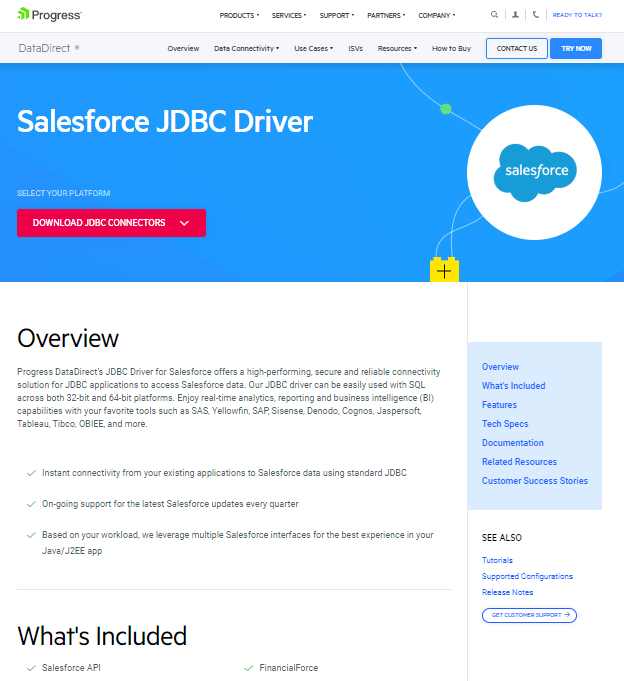Click the What's Included heading

102,636
